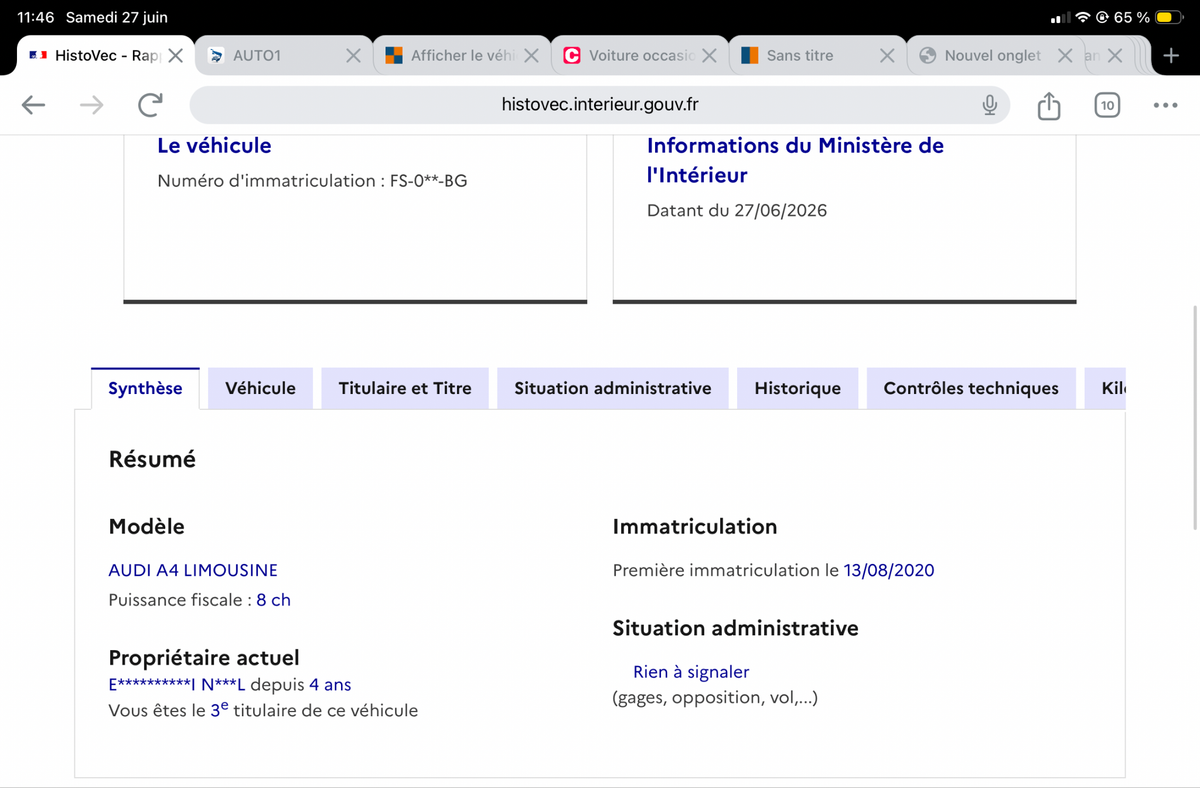The height and width of the screenshot is (788, 1200).
Task: Reload the HistoVec page
Action: [x=151, y=105]
